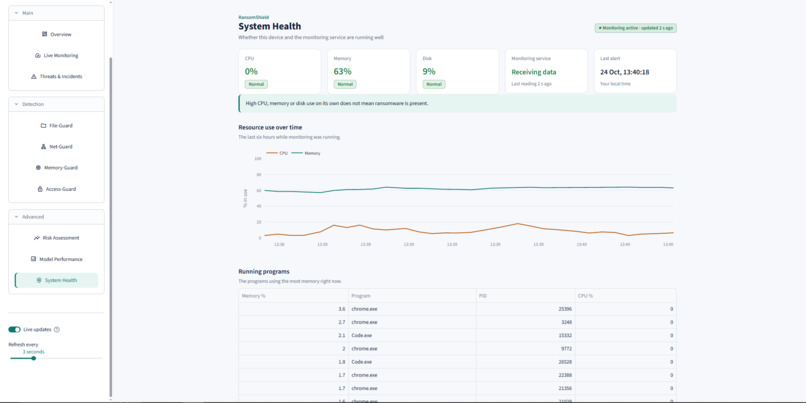This screenshot has width=806, height=403.
Task: Open the Access-Guard page
Action: [57, 189]
